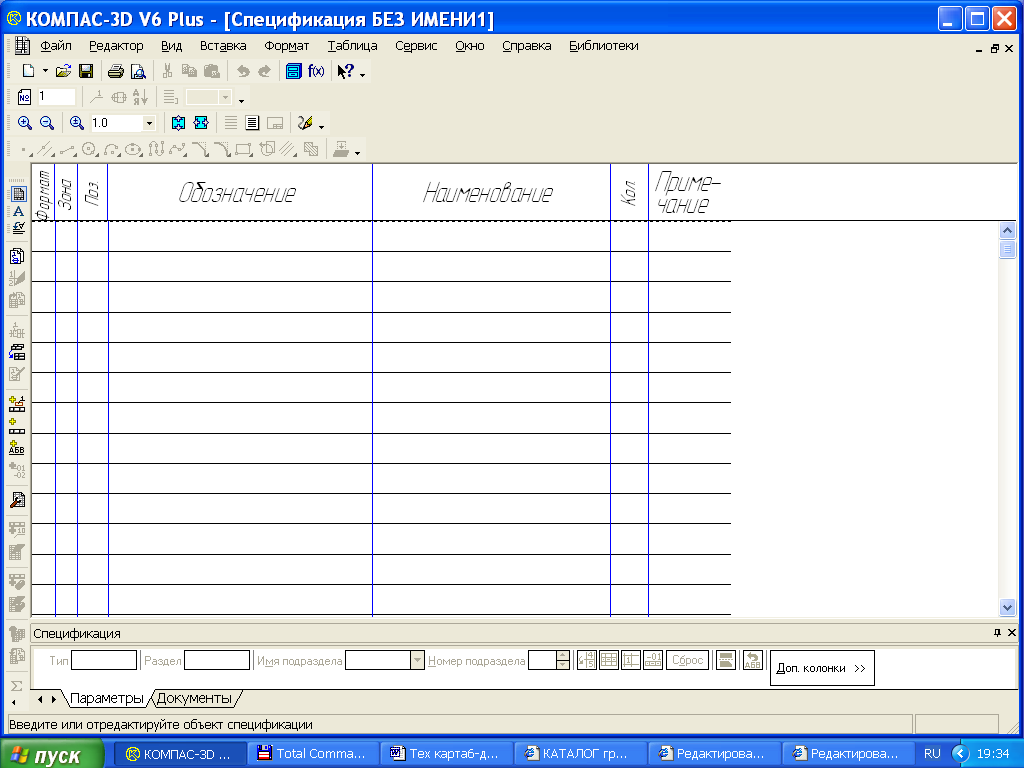
Task: Open the Вставка menu
Action: 223,46
